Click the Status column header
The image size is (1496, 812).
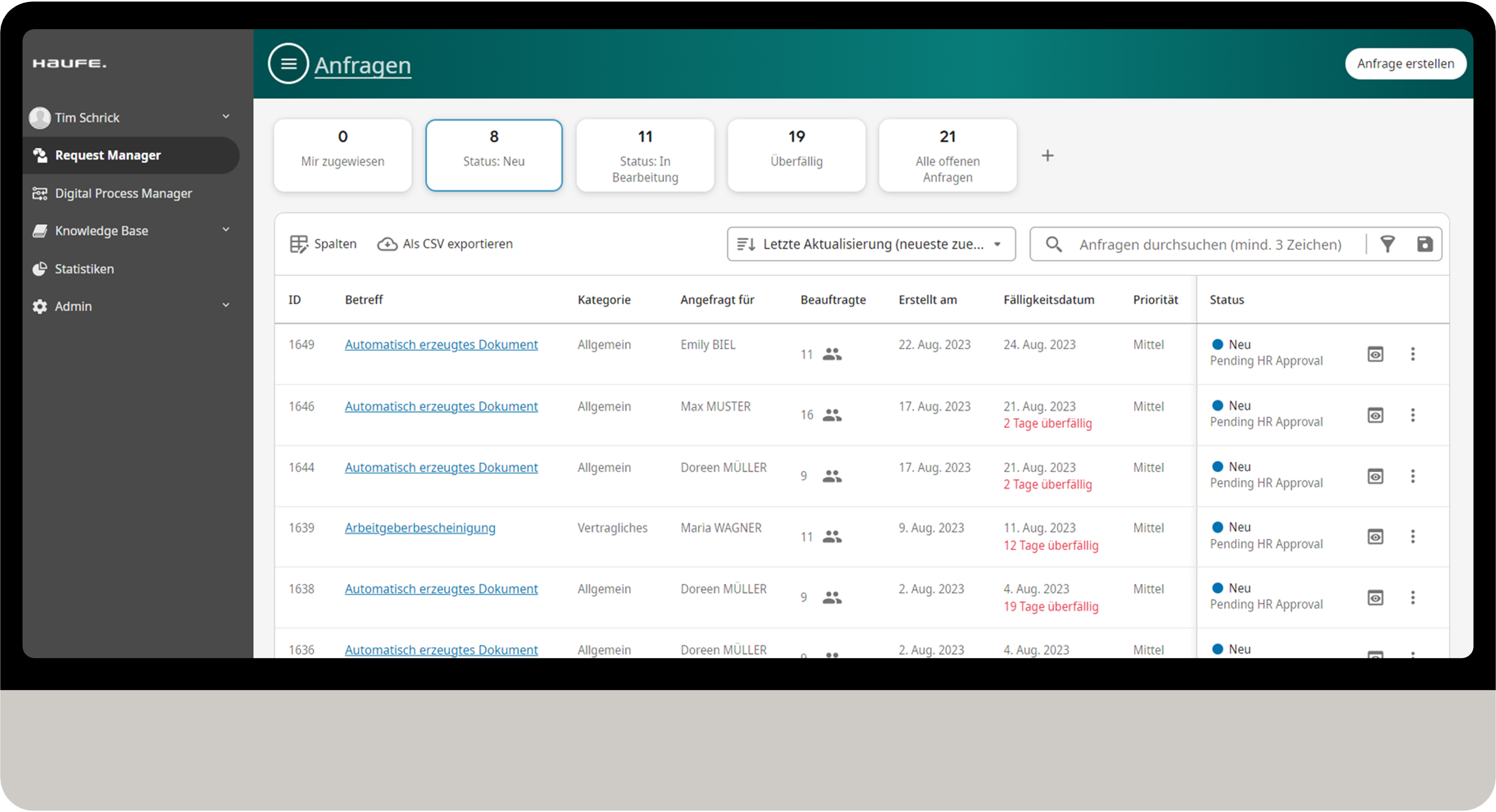coord(1227,300)
